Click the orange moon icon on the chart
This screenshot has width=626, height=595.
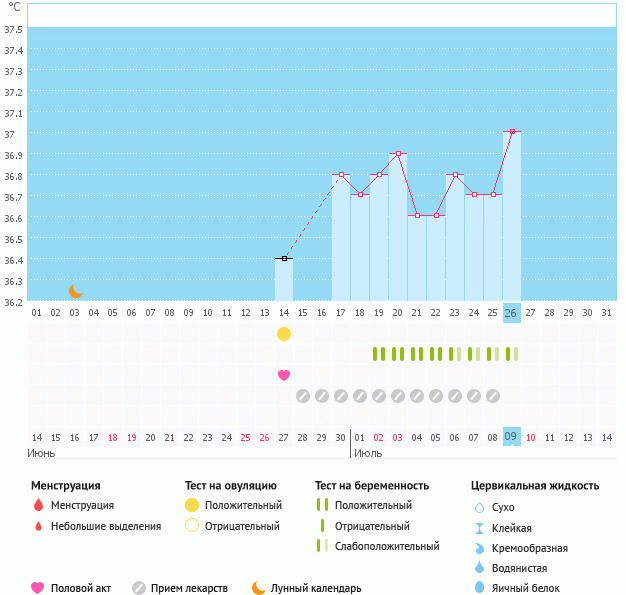point(76,290)
